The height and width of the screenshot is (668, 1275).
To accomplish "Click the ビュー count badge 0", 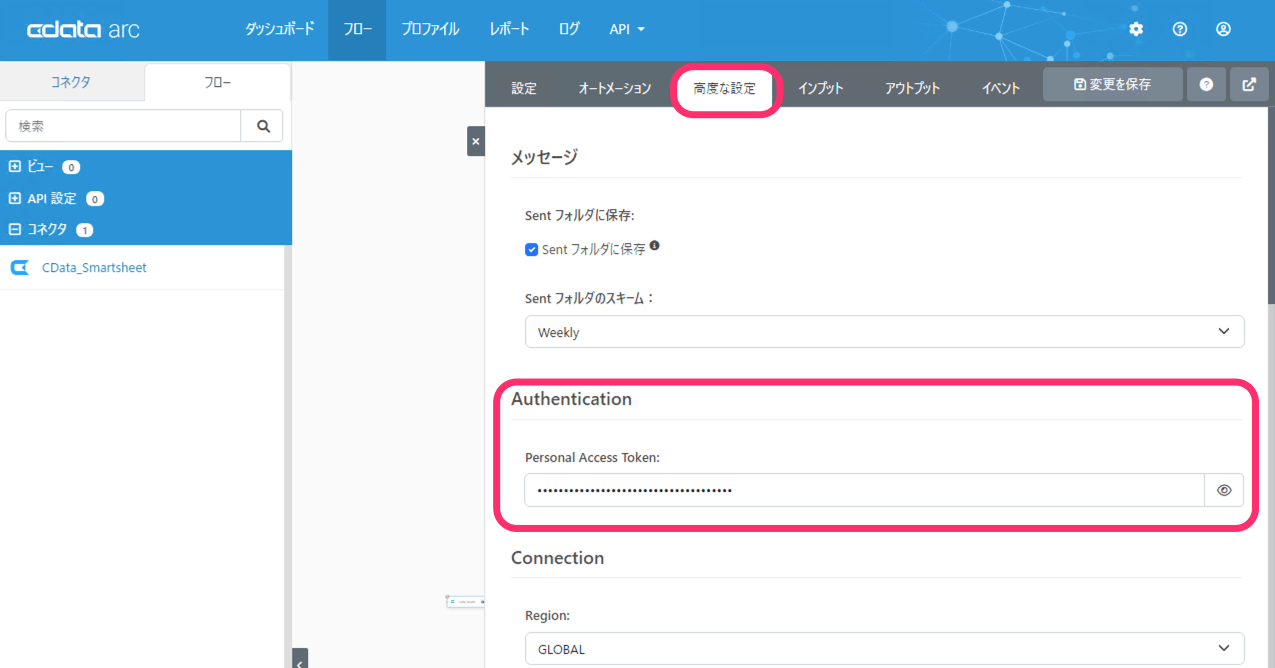I will click(71, 167).
